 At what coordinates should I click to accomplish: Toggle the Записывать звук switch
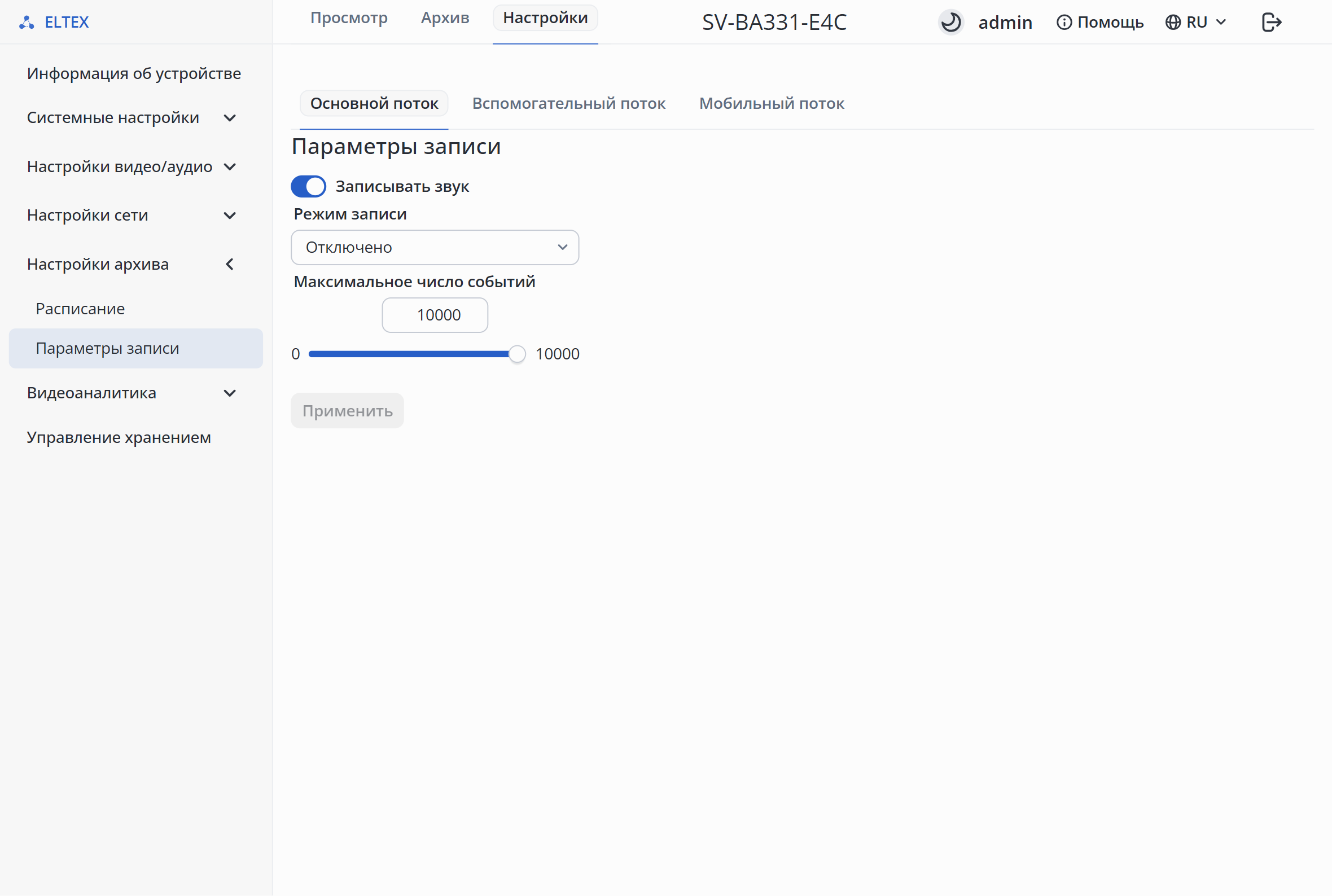tap(309, 186)
